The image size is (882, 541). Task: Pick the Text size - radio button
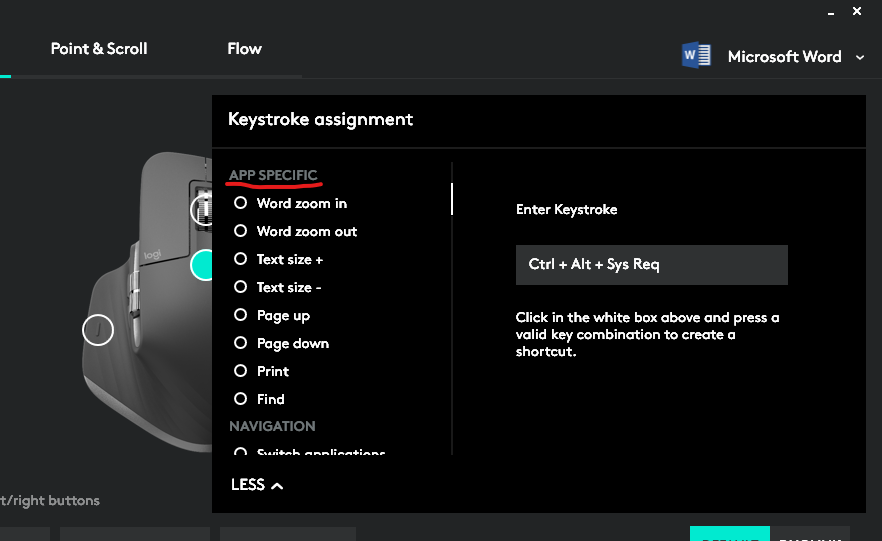pyautogui.click(x=240, y=287)
